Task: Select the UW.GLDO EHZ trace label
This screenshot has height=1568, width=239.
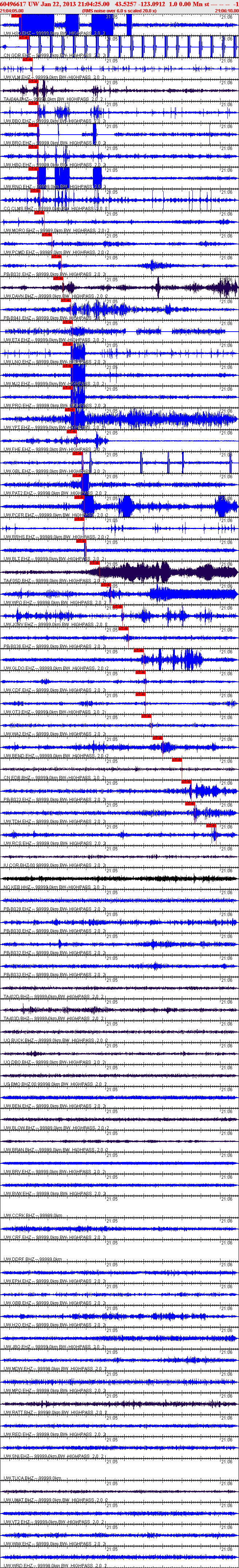Action: [56, 669]
